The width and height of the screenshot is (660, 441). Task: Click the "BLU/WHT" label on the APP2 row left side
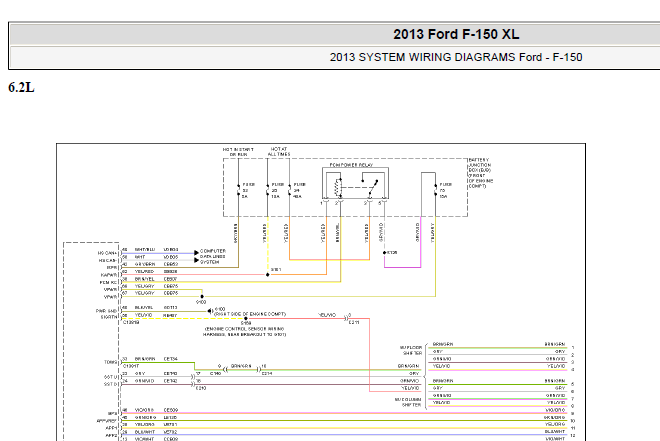click(145, 432)
